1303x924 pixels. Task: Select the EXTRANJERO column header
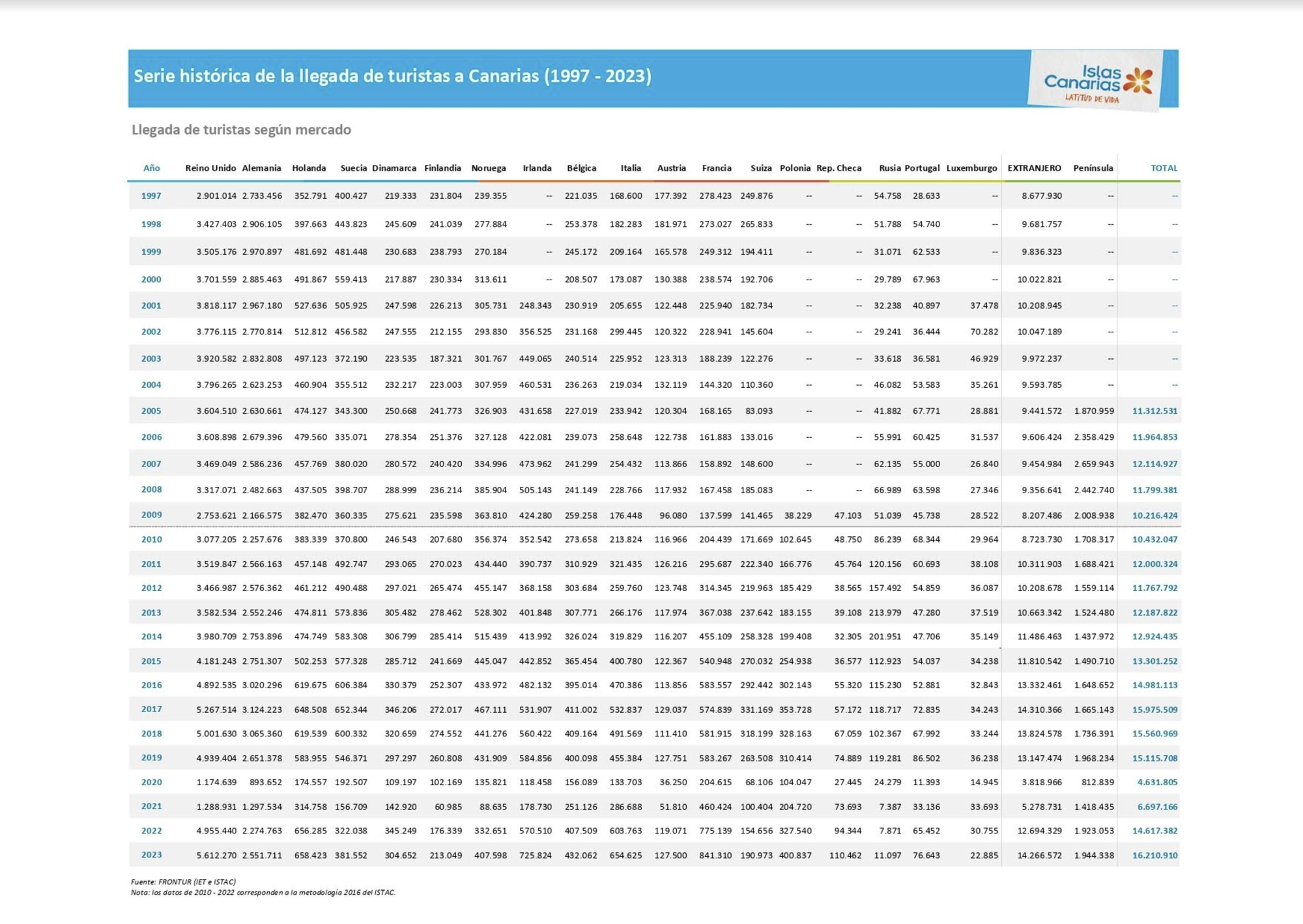pos(1034,168)
